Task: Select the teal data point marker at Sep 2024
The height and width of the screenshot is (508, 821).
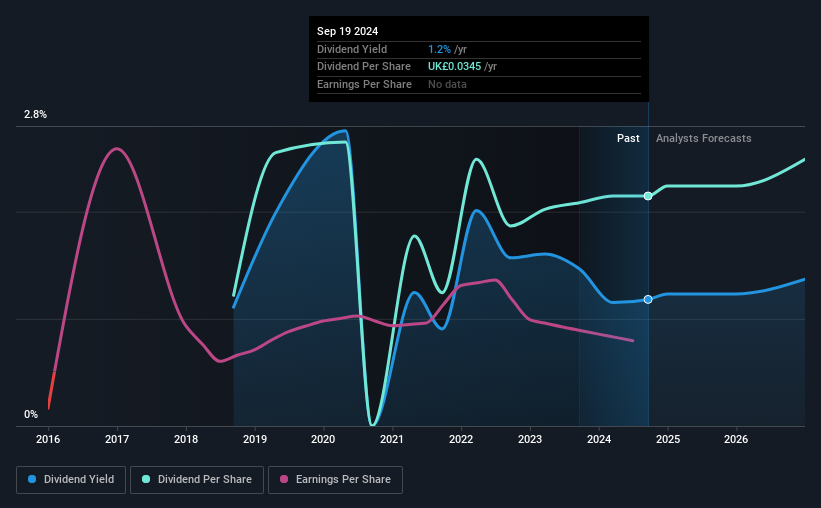Action: 648,196
